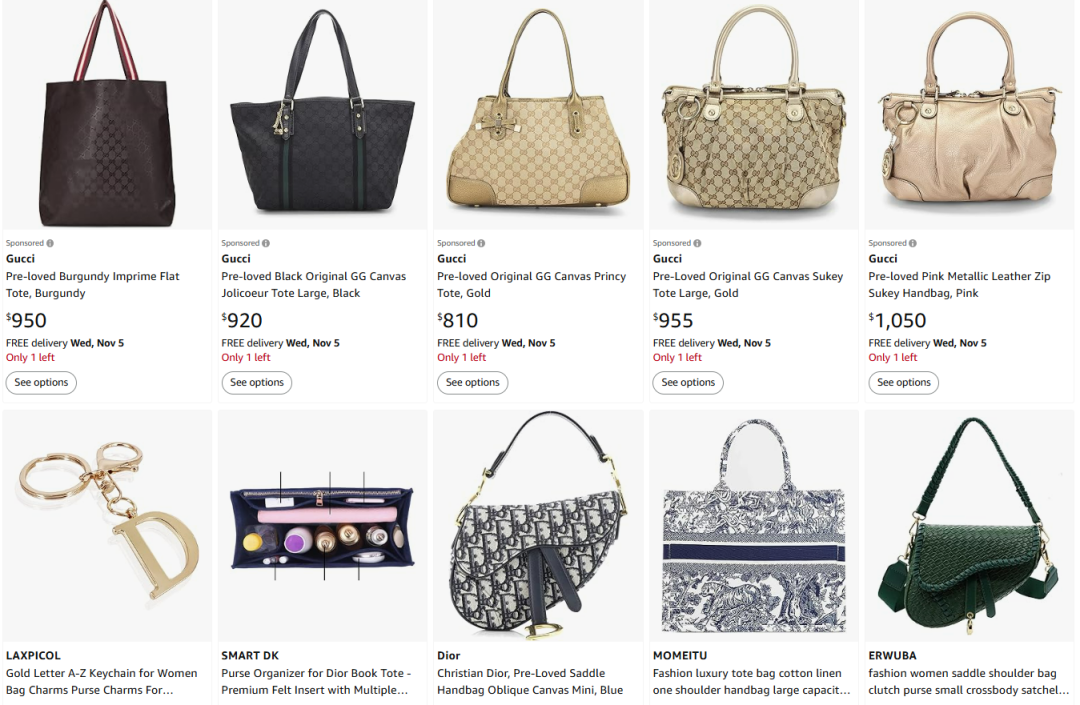Open Sponsored info icon above Princy Tote listing
The height and width of the screenshot is (705, 1080).
point(482,243)
